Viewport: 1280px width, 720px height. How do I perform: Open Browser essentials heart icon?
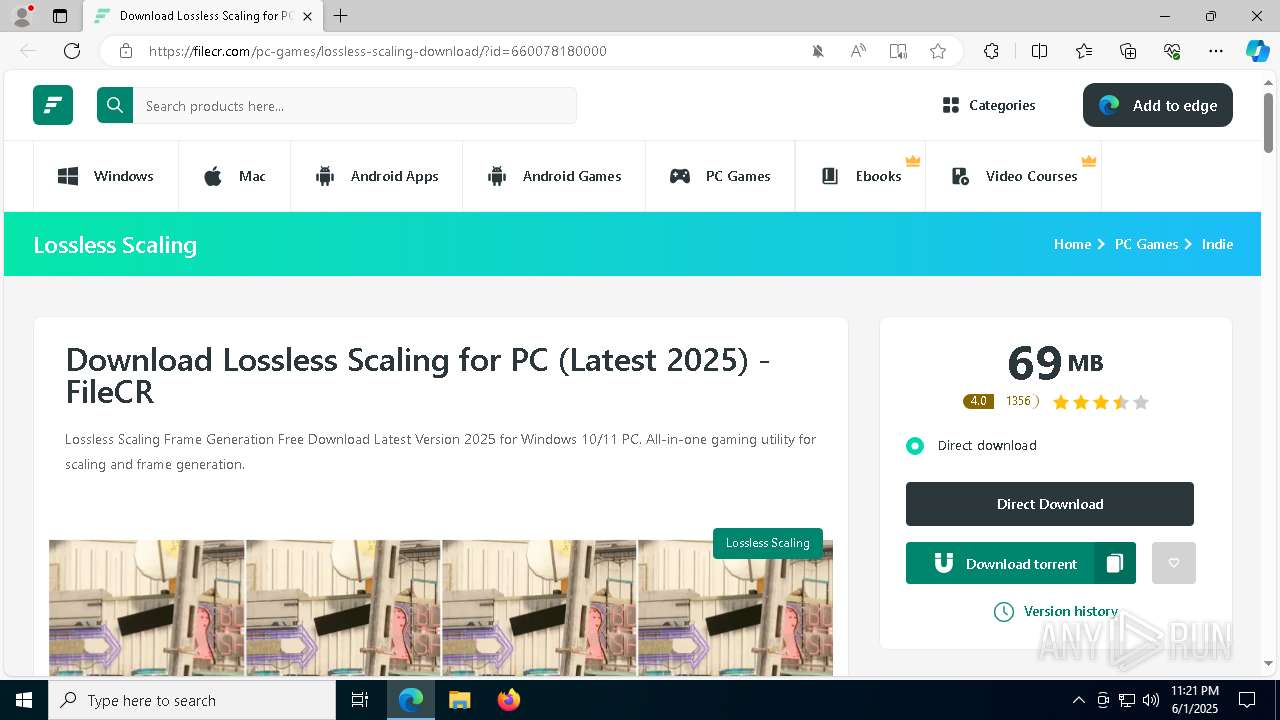click(1172, 51)
